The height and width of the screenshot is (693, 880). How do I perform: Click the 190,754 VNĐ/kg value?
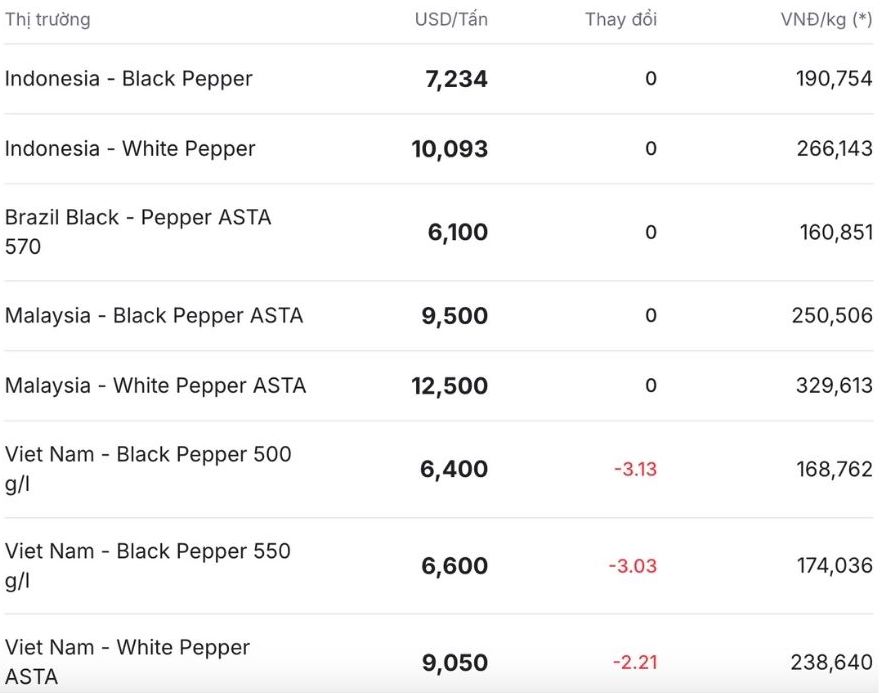[834, 79]
